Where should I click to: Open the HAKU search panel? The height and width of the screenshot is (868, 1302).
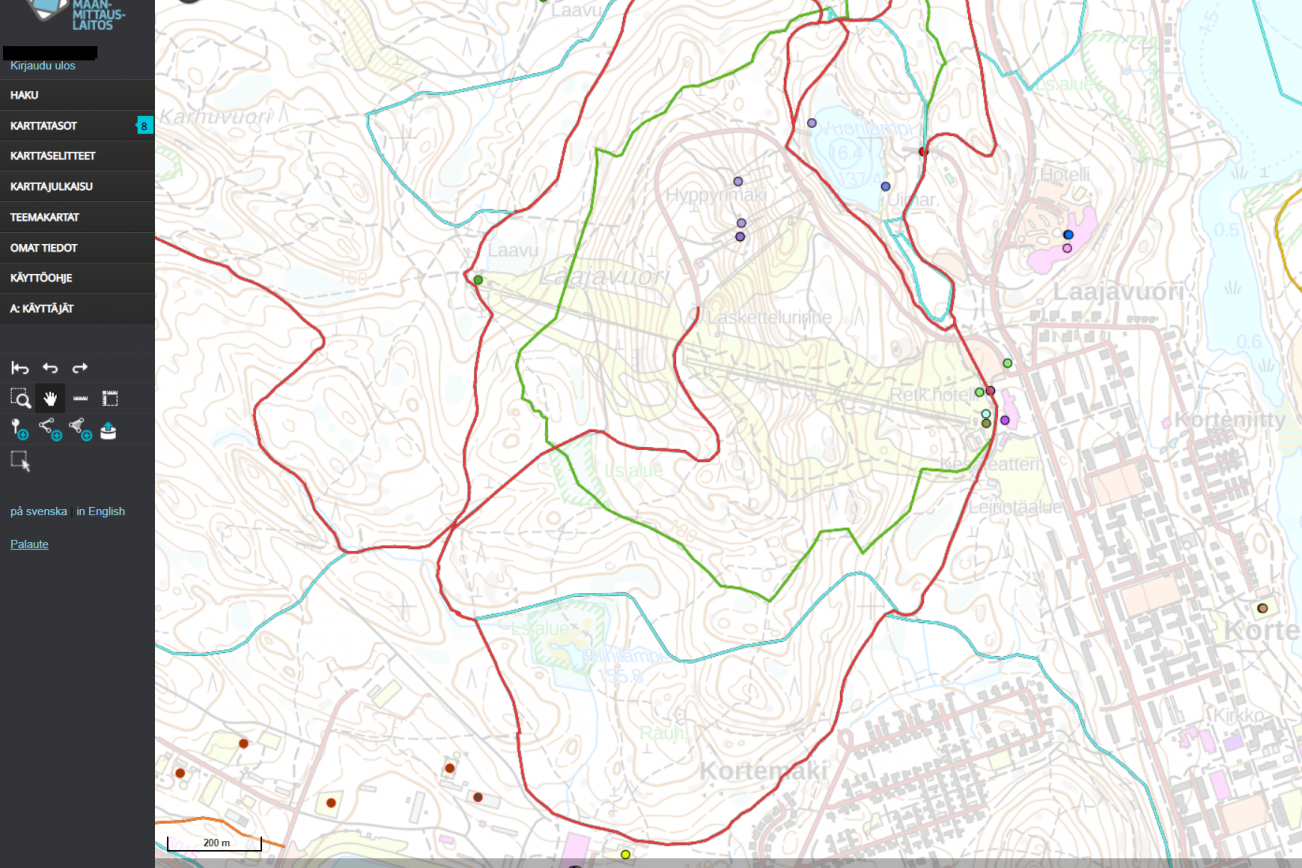tap(77, 95)
